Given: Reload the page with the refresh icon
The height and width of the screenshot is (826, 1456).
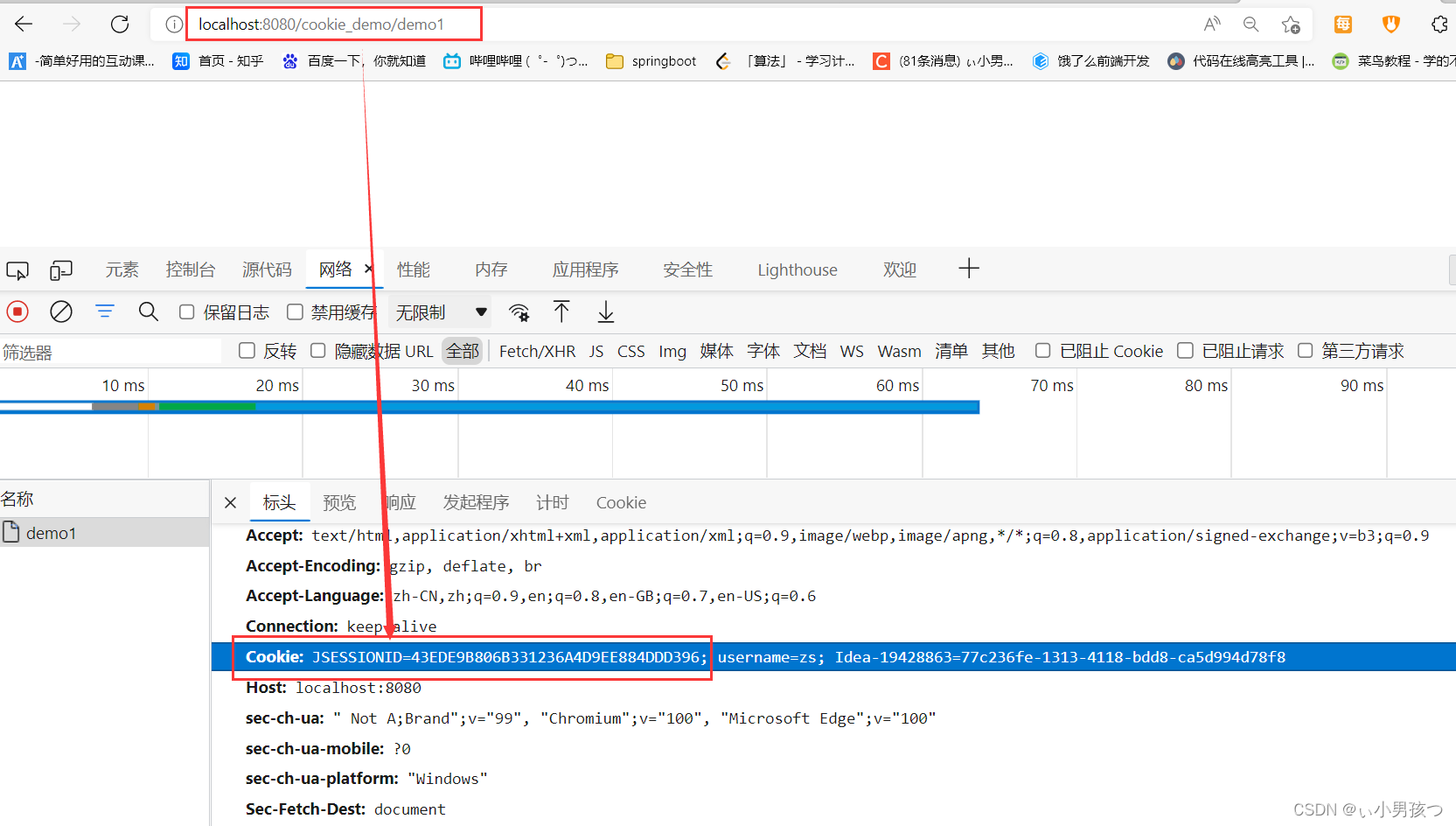Looking at the screenshot, I should (x=120, y=24).
